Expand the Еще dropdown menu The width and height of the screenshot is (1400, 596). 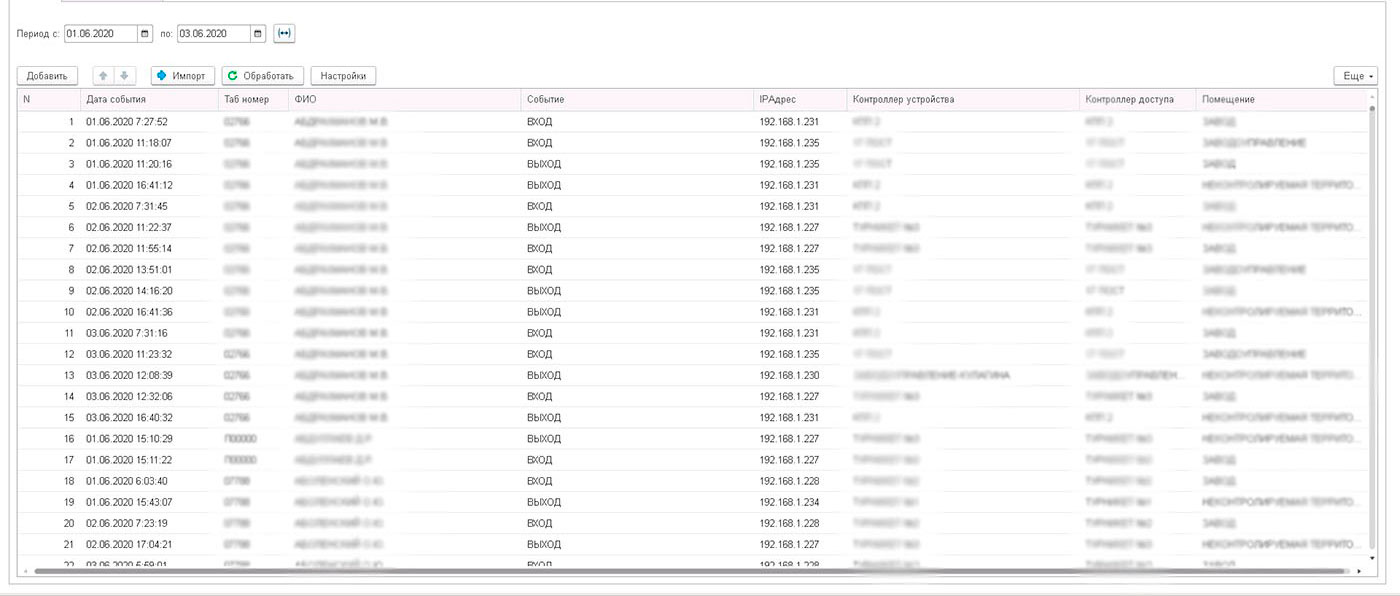(x=1355, y=76)
